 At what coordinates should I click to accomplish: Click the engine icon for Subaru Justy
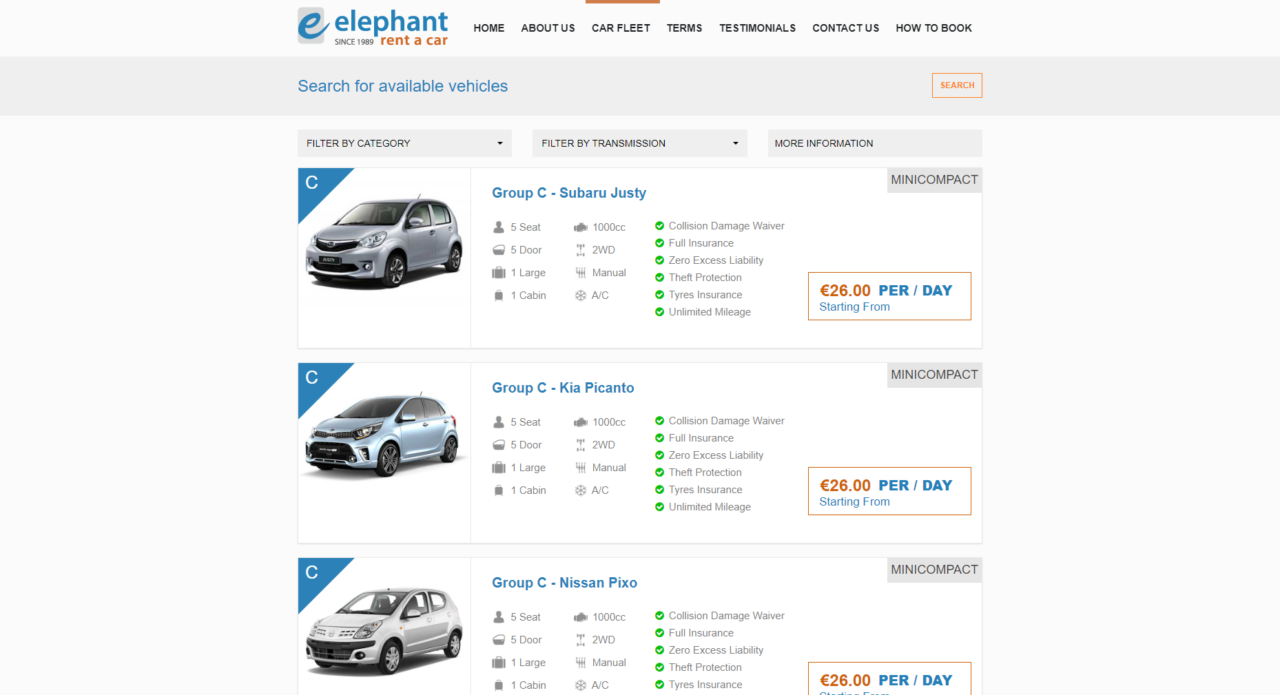coord(580,227)
